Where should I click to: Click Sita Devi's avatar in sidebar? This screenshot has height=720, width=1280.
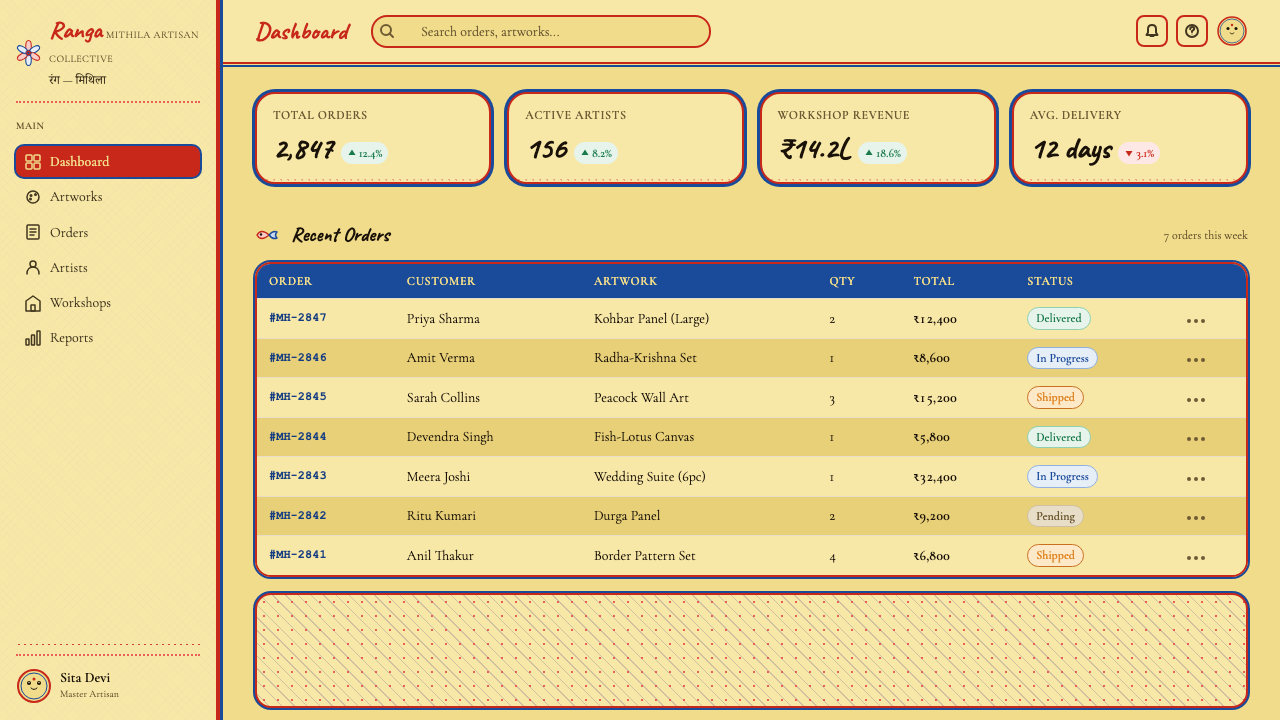click(x=34, y=686)
